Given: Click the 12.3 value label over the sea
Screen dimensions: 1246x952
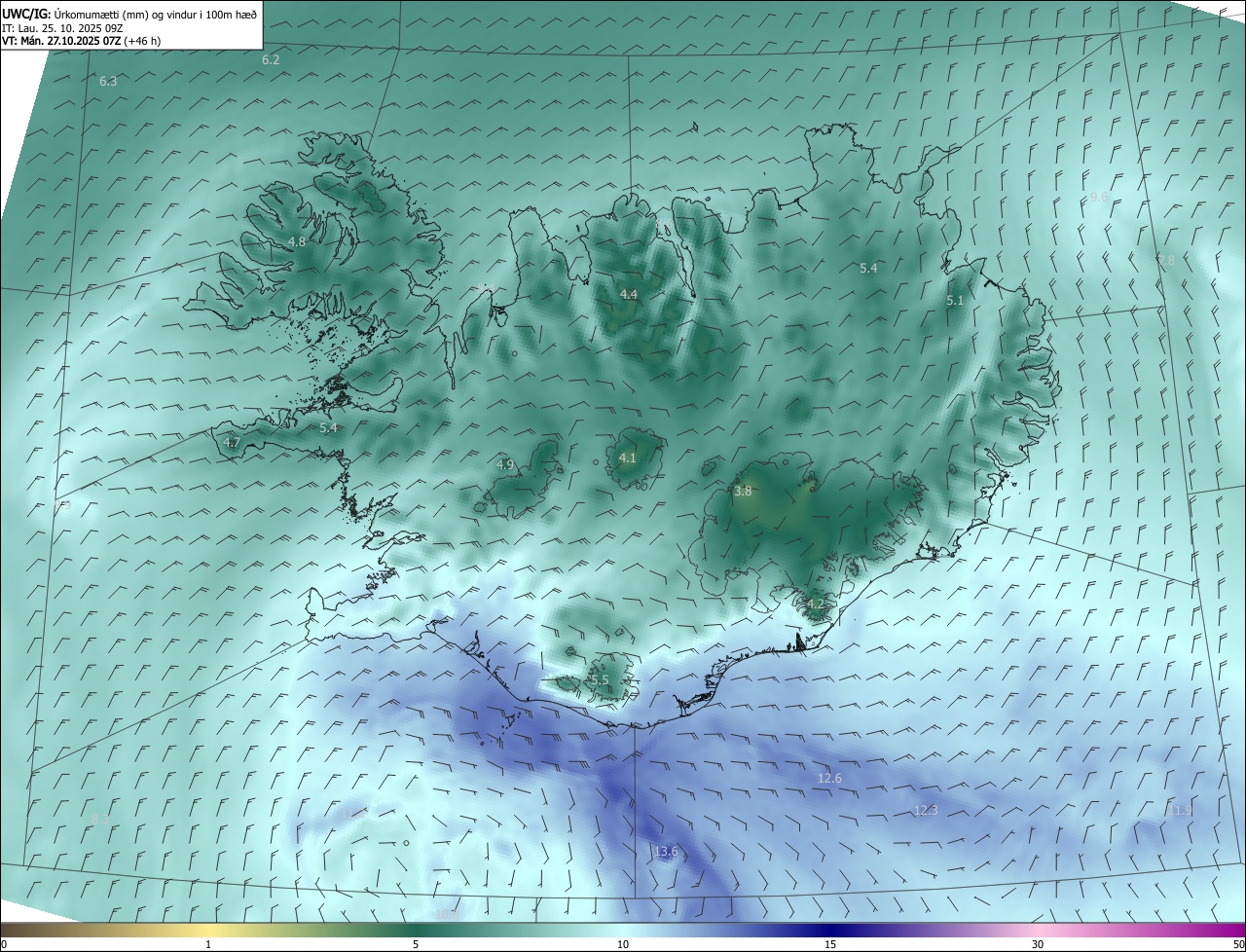Looking at the screenshot, I should pyautogui.click(x=926, y=811).
